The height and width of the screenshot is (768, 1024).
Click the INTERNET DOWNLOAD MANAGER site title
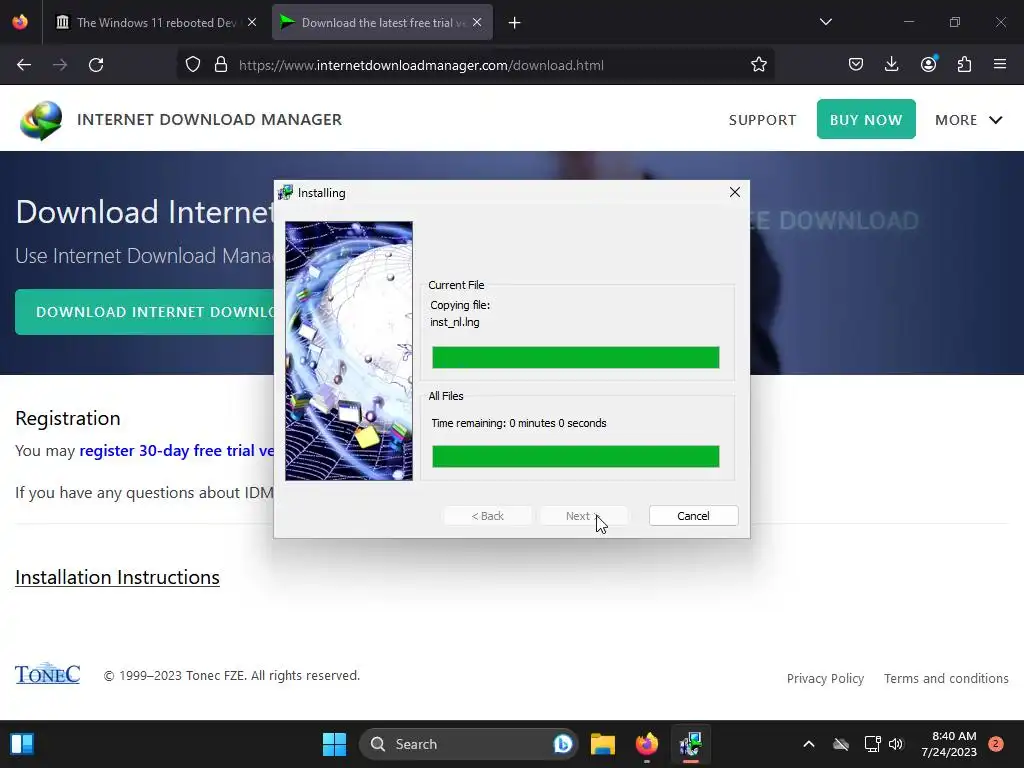209,120
